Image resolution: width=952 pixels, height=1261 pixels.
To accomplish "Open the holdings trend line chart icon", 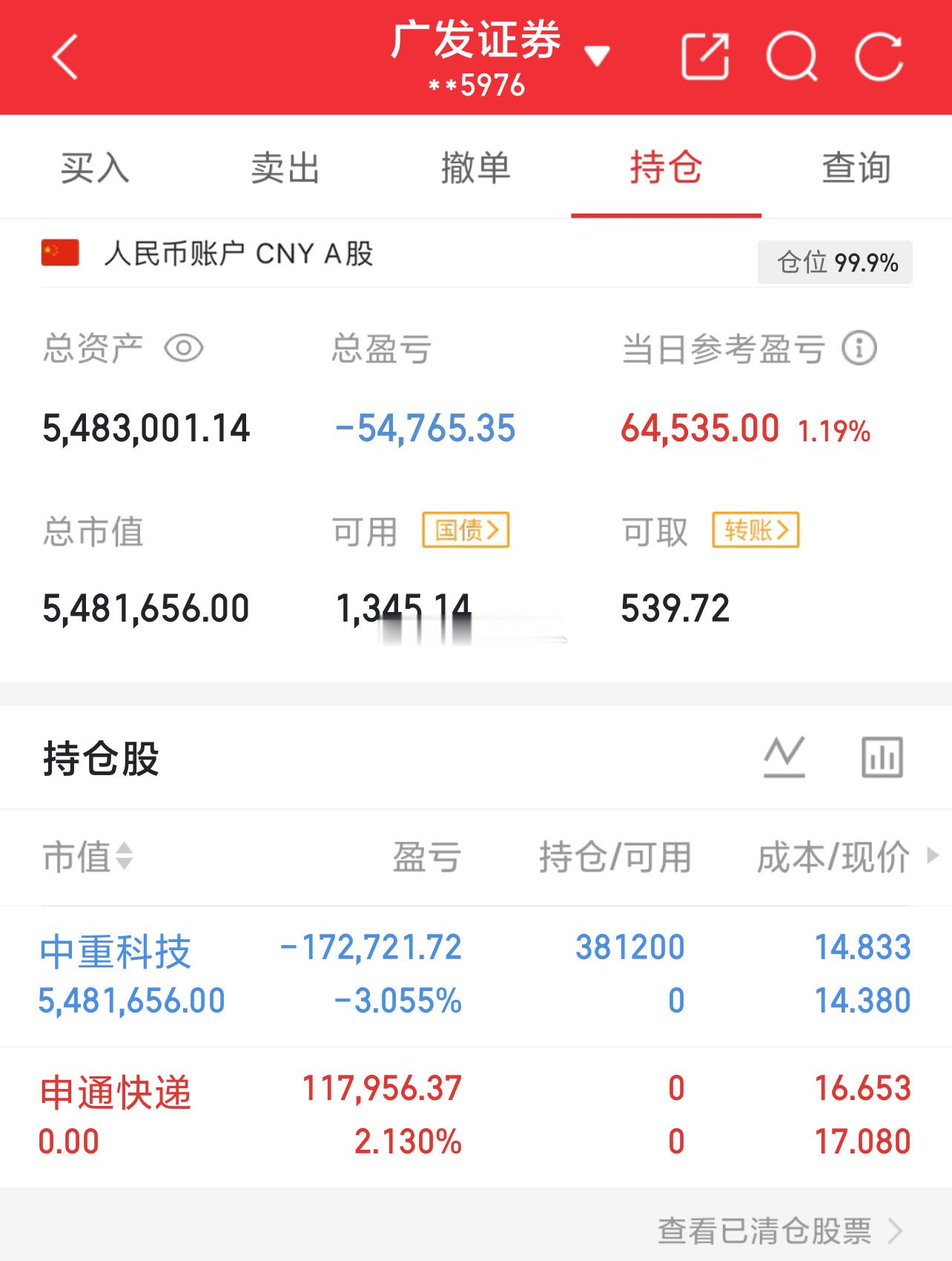I will [x=784, y=757].
